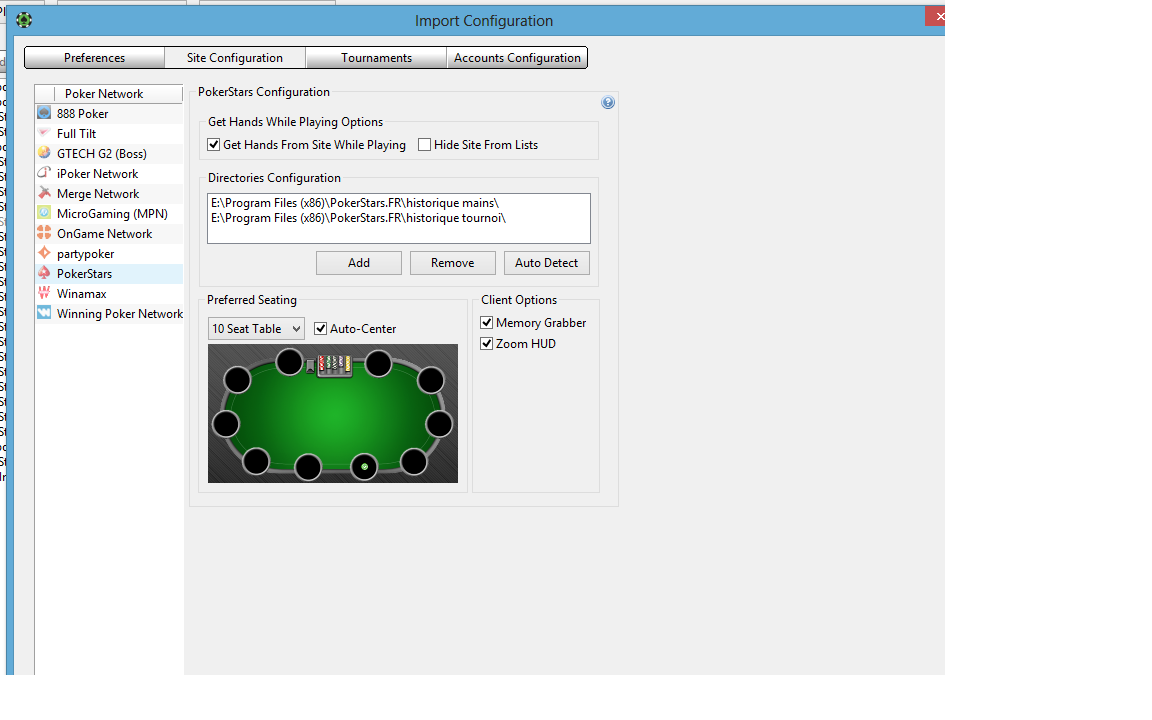Click the Winamax icon
The height and width of the screenshot is (720, 1152).
(x=44, y=293)
